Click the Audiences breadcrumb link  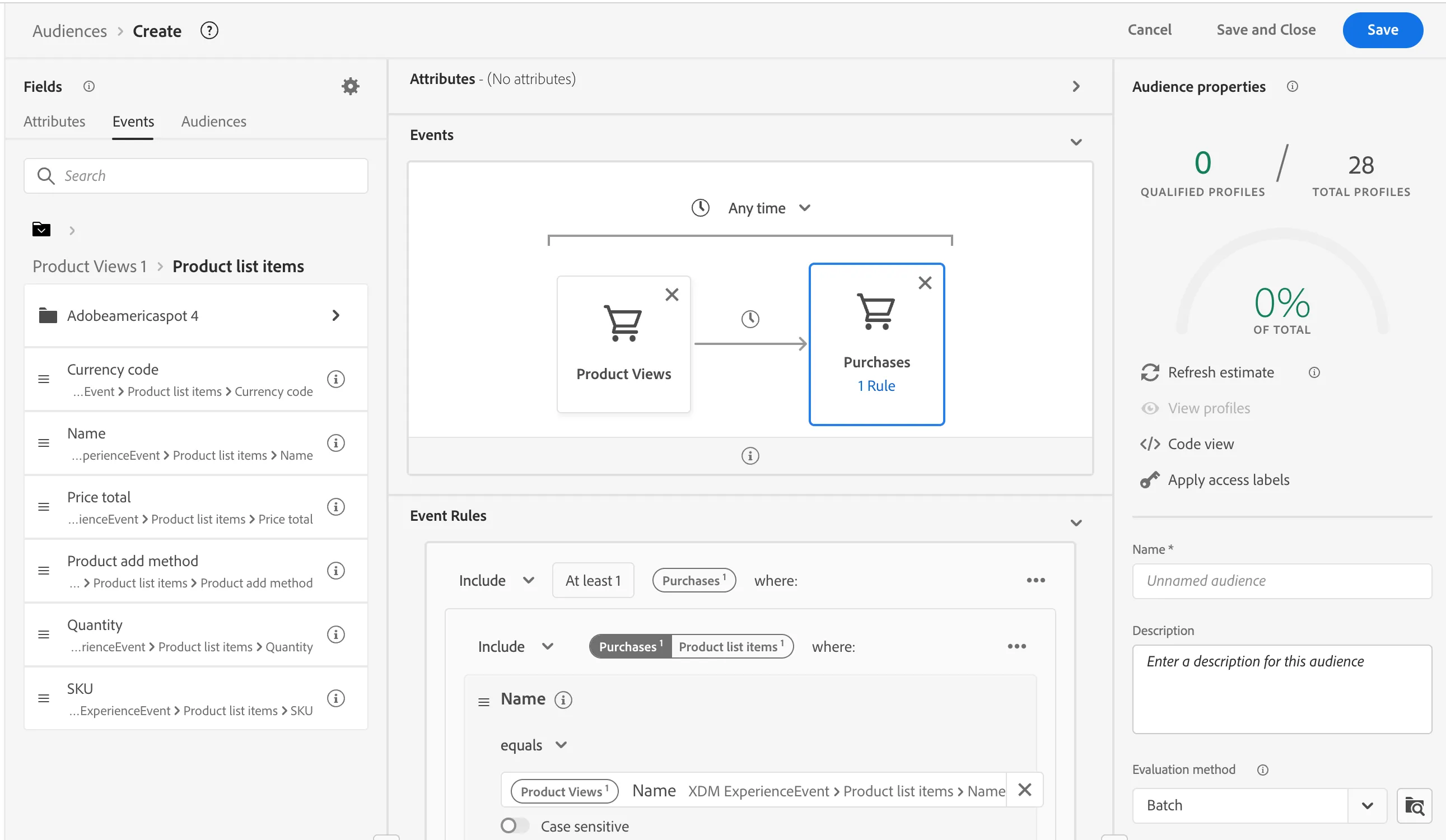point(69,31)
